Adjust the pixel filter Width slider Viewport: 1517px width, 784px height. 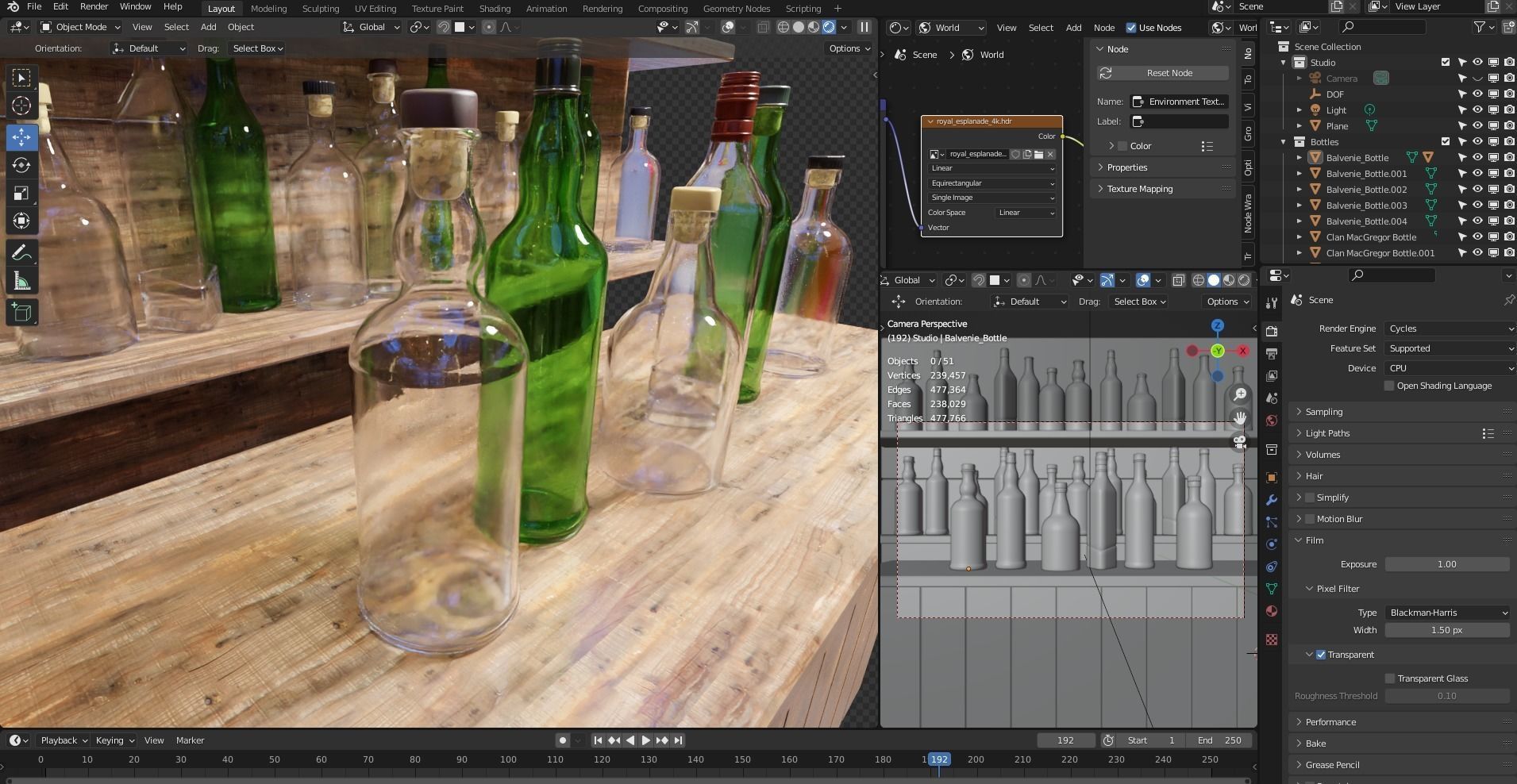tap(1447, 630)
